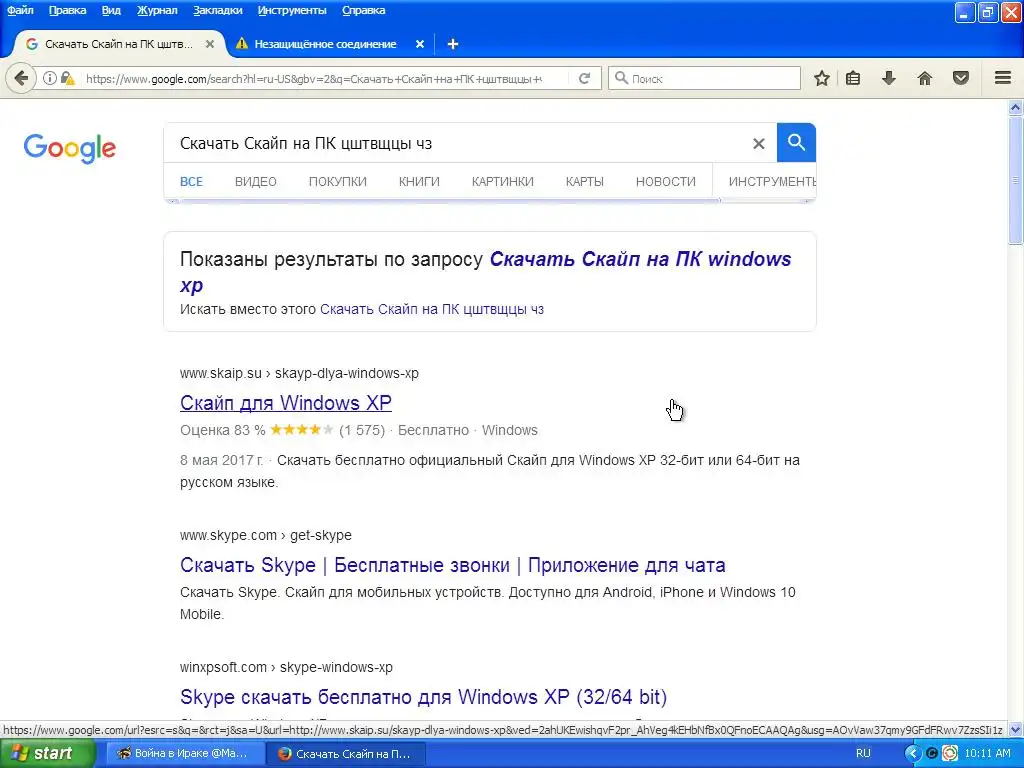Open a new tab with the plus button

453,44
